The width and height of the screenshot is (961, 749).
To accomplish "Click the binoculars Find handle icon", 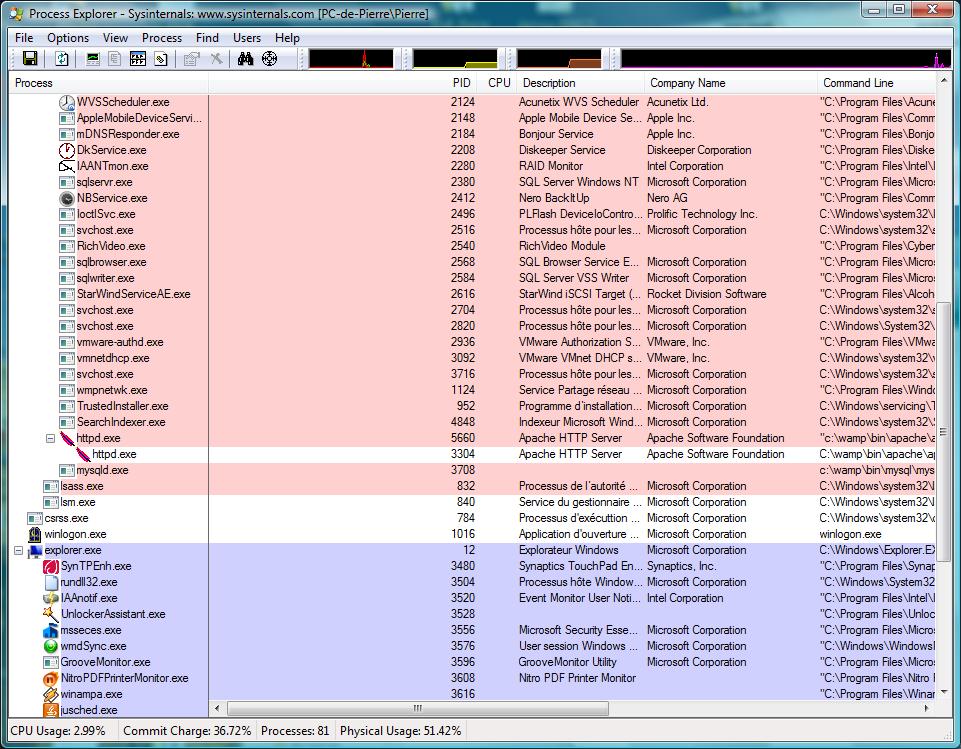I will [x=246, y=60].
